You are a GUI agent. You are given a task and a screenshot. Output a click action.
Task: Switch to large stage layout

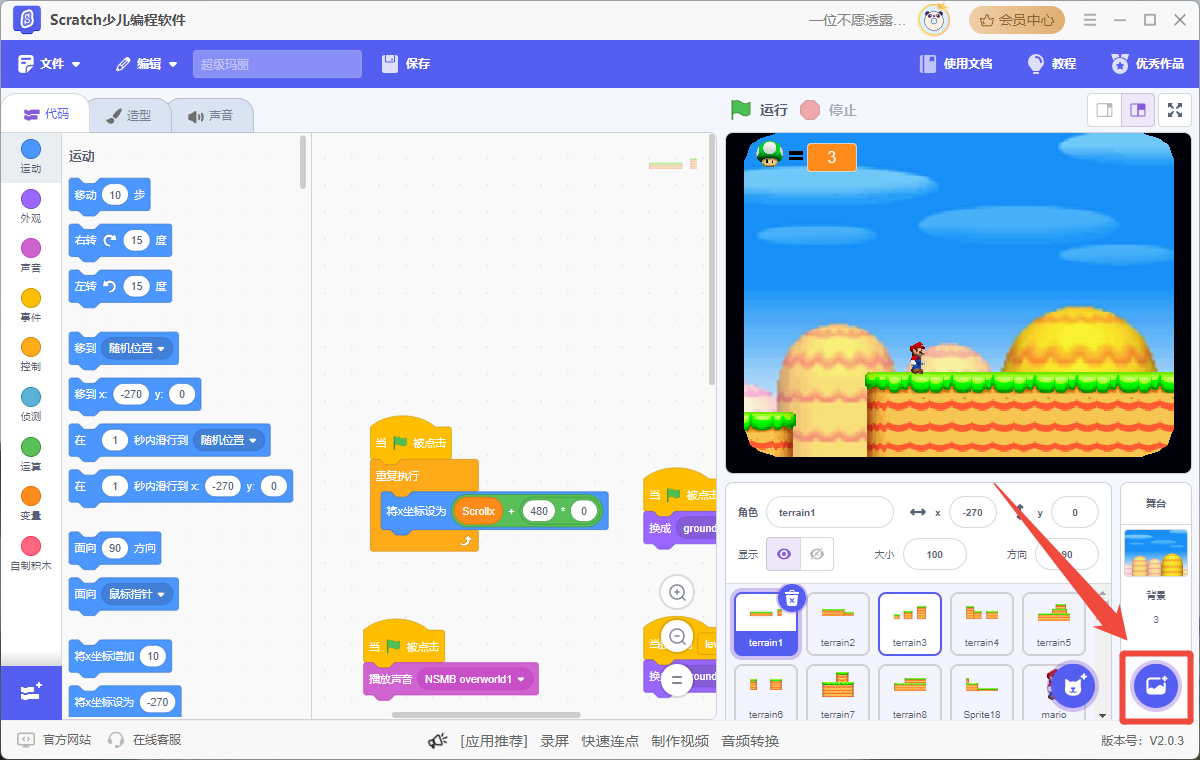(x=1138, y=110)
